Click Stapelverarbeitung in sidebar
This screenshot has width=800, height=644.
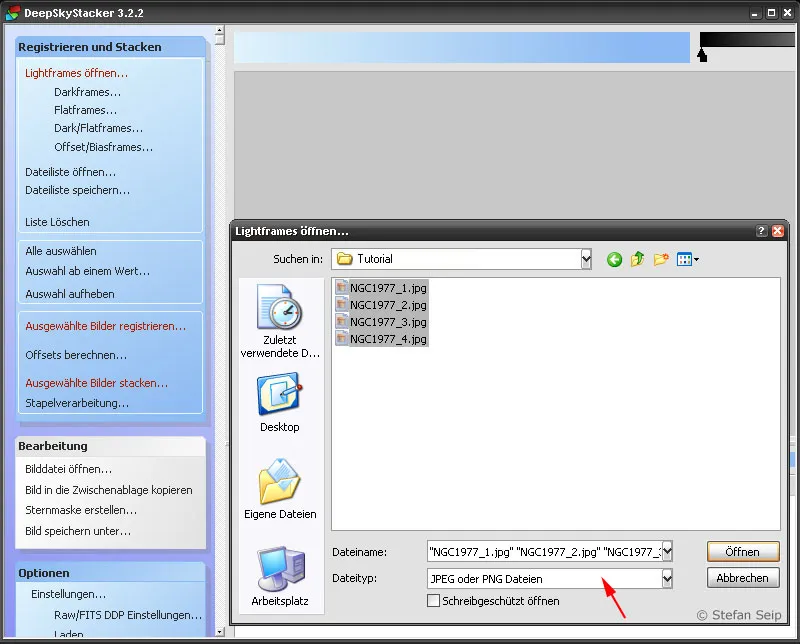pos(77,403)
